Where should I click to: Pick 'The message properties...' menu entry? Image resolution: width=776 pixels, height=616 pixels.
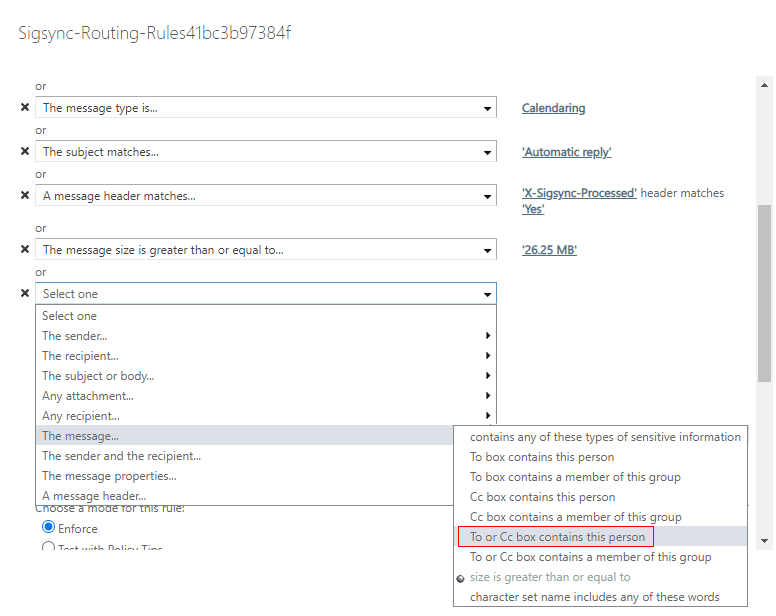point(109,476)
